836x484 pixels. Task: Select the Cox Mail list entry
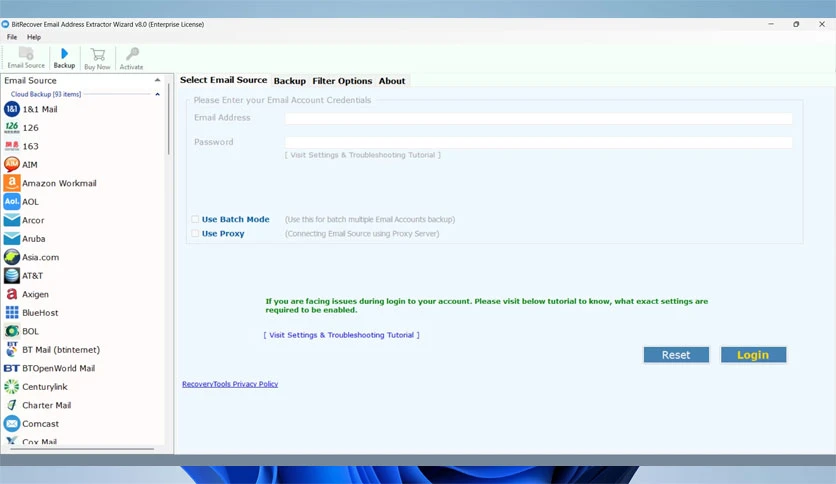[39, 441]
